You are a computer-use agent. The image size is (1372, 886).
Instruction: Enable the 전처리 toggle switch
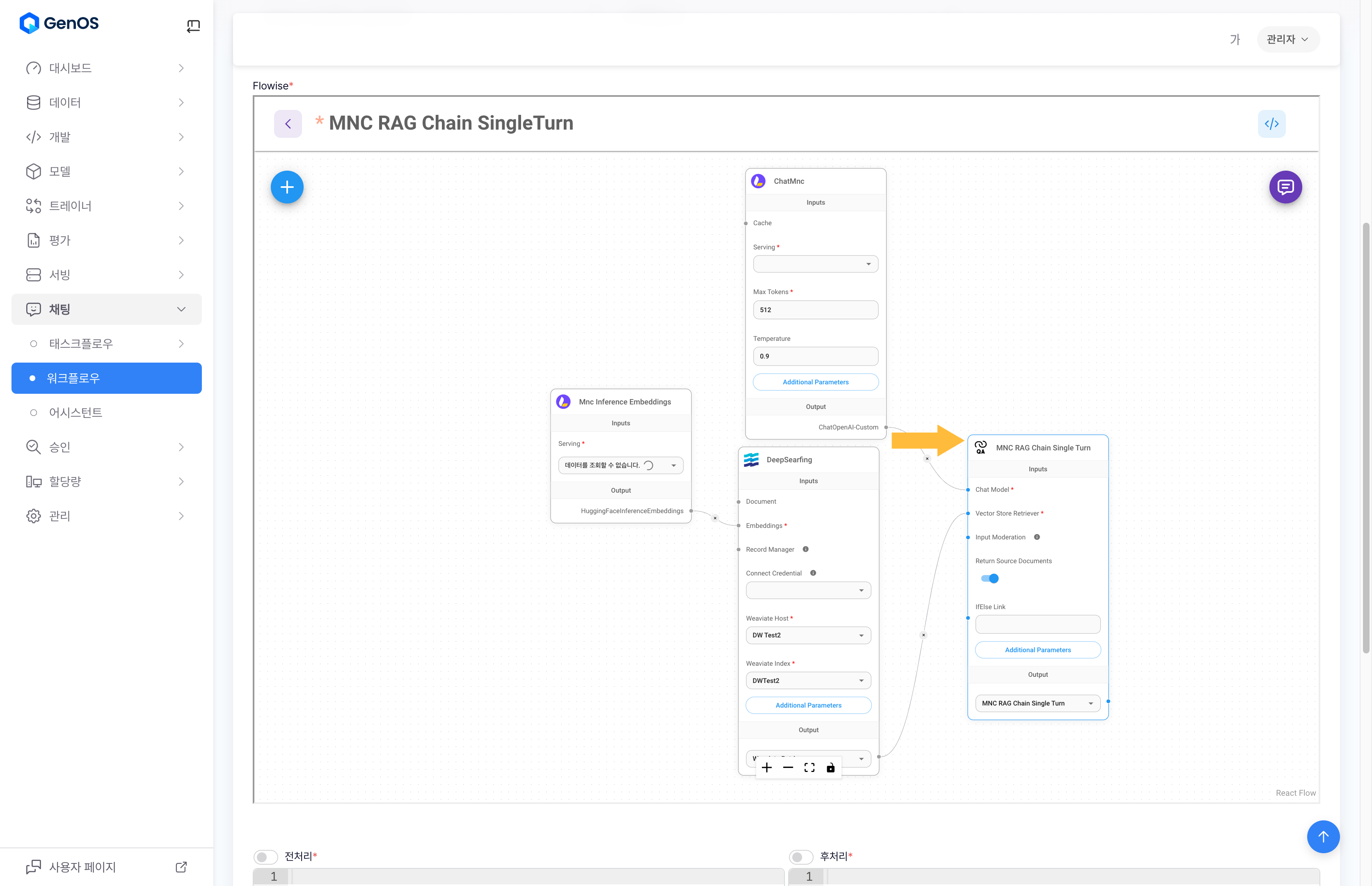265,856
